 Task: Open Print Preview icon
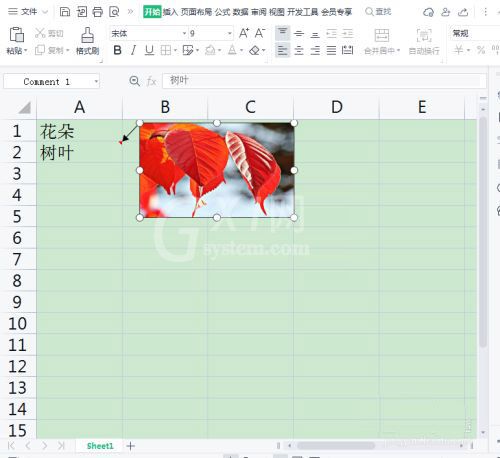(x=114, y=12)
